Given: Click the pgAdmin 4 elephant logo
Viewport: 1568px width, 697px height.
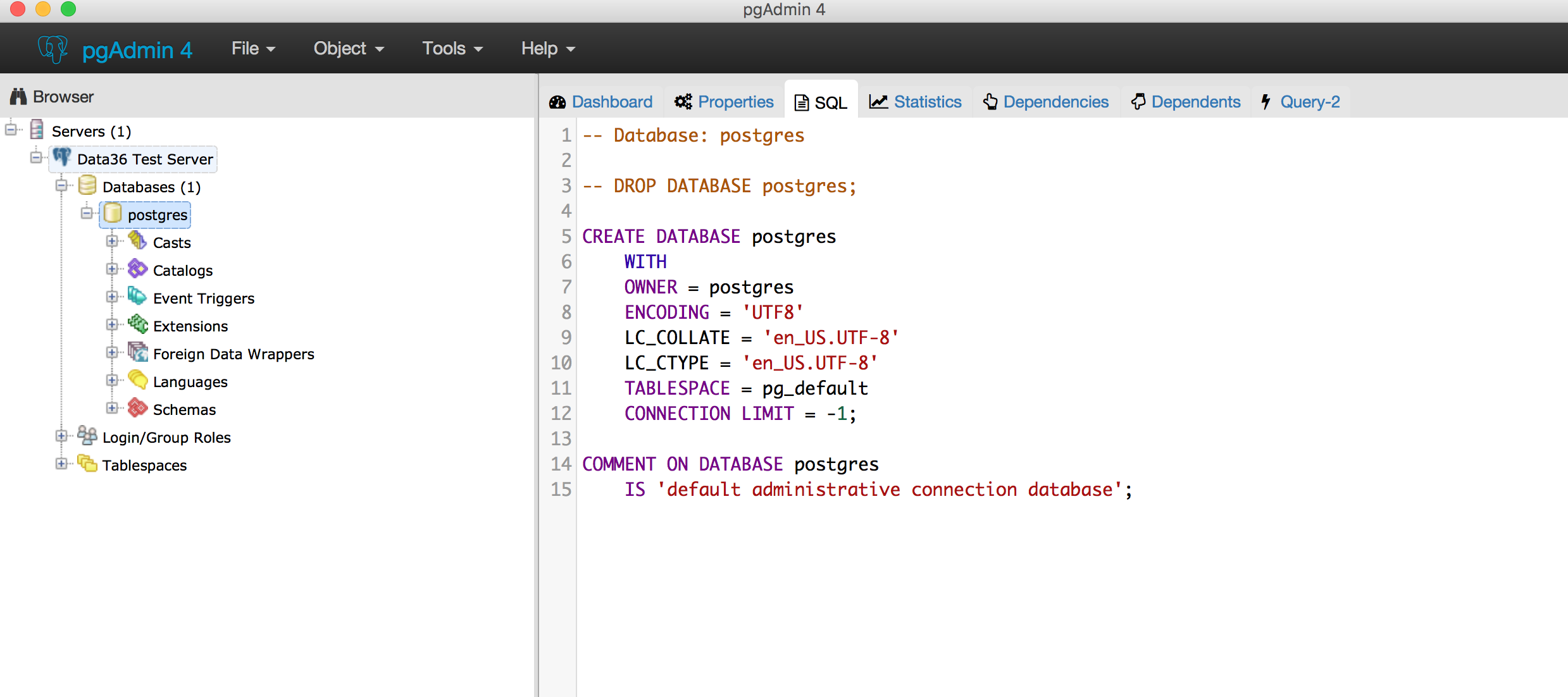Looking at the screenshot, I should coord(53,48).
